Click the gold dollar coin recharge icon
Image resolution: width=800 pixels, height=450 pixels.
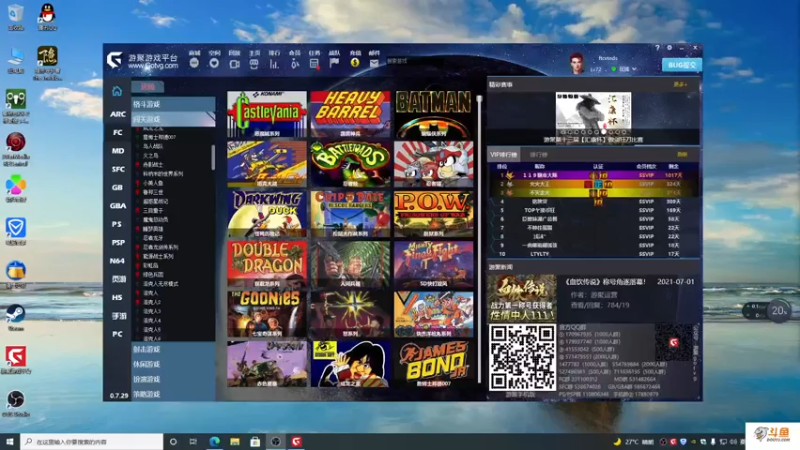tap(355, 63)
